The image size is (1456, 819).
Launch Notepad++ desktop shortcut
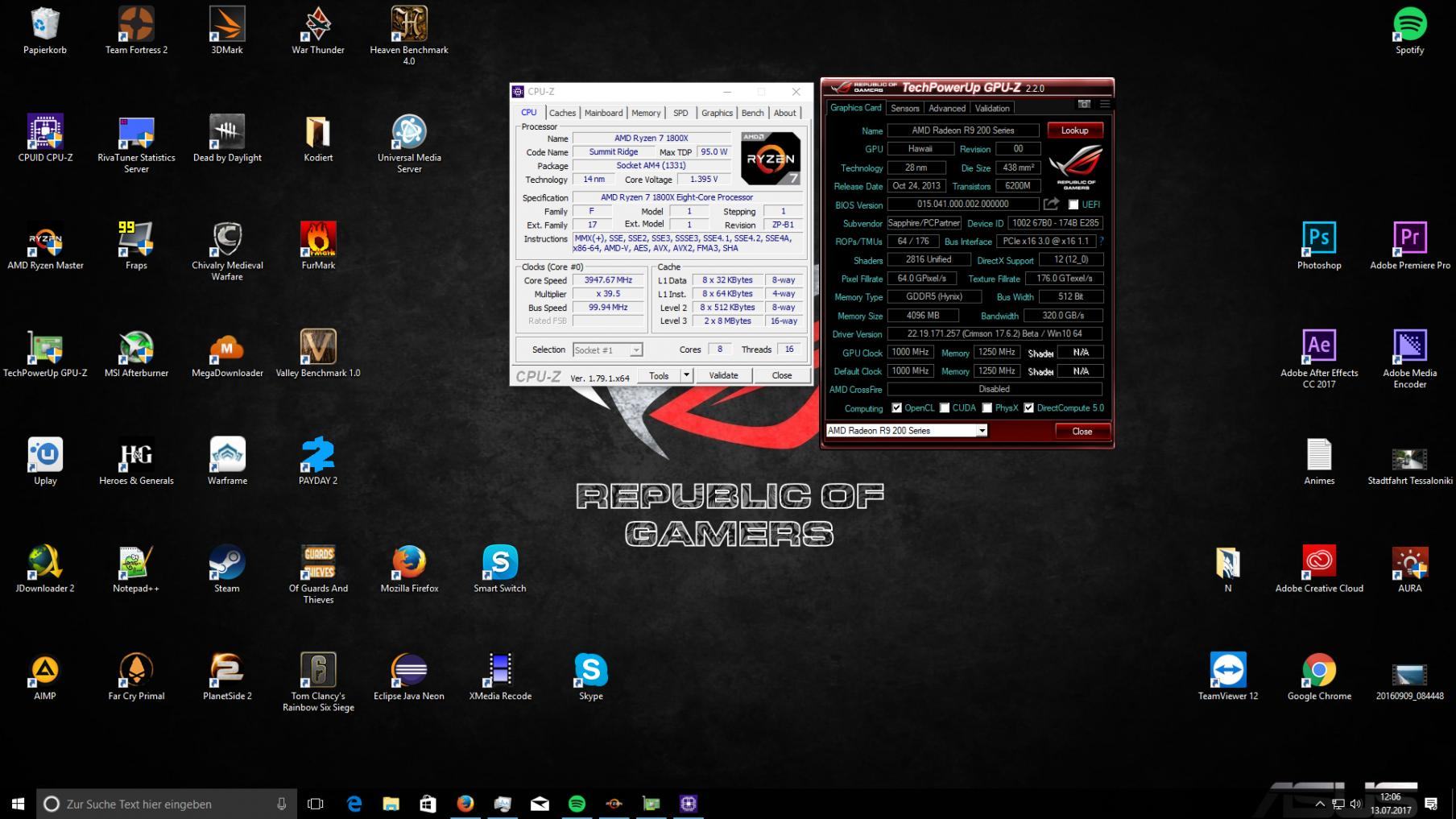136,569
